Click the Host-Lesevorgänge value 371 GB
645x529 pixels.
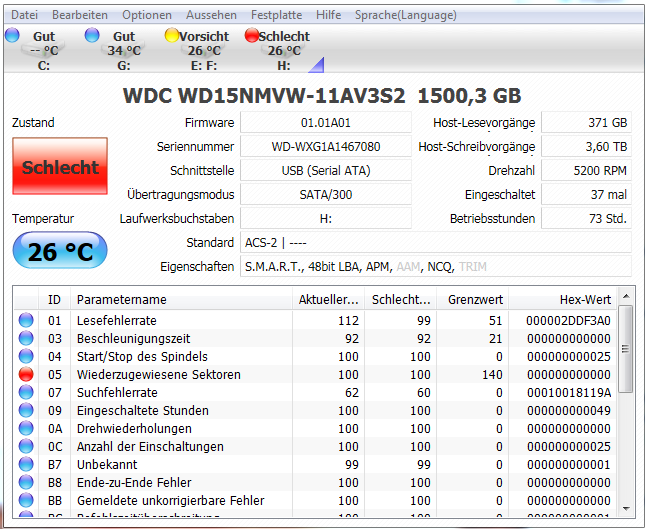point(586,123)
